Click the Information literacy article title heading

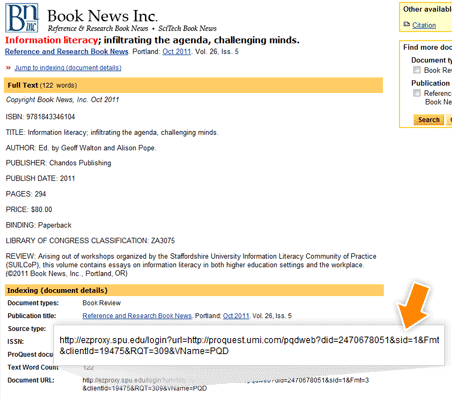[152, 40]
